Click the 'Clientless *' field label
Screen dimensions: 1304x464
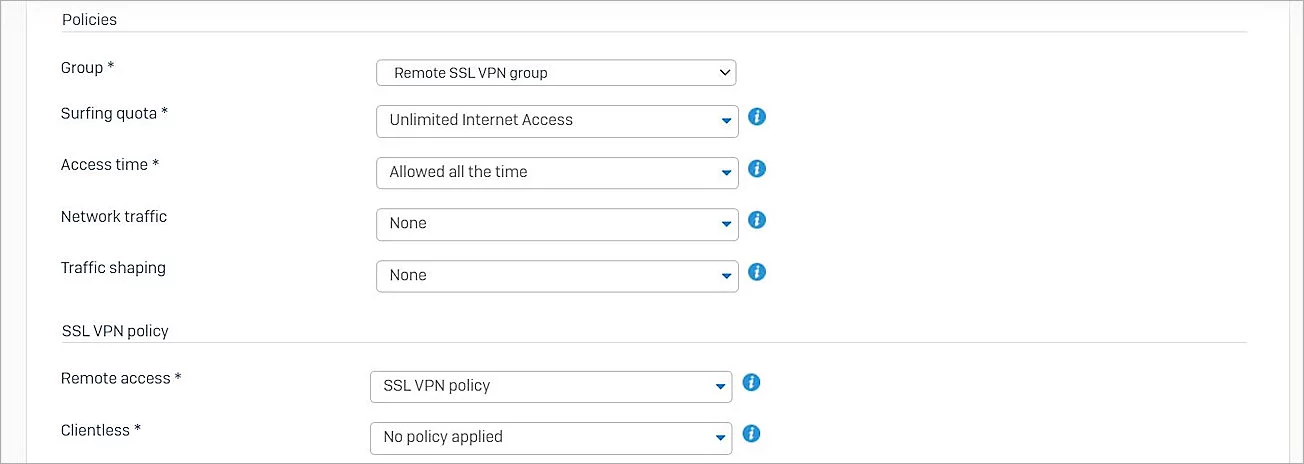click(101, 430)
